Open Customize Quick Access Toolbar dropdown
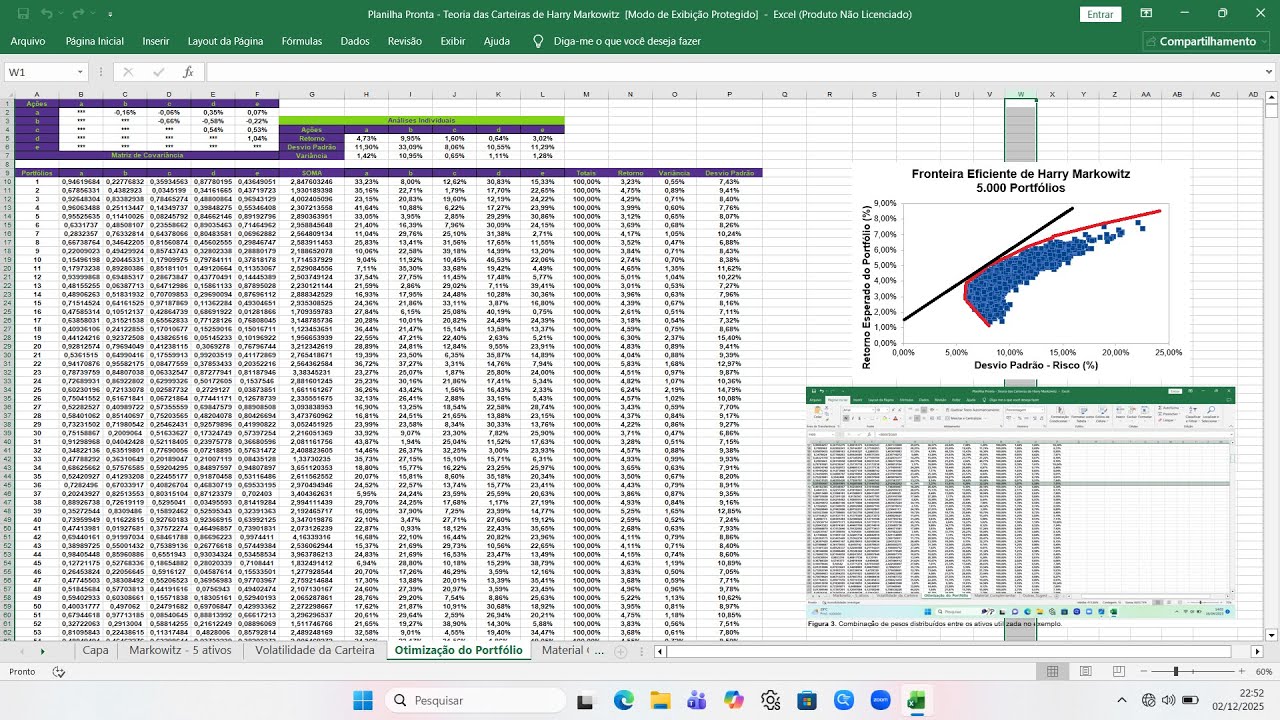The height and width of the screenshot is (720, 1280). click(110, 15)
